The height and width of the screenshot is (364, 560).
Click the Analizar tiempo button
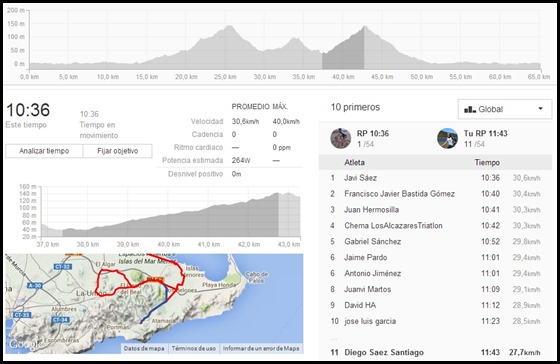point(44,151)
